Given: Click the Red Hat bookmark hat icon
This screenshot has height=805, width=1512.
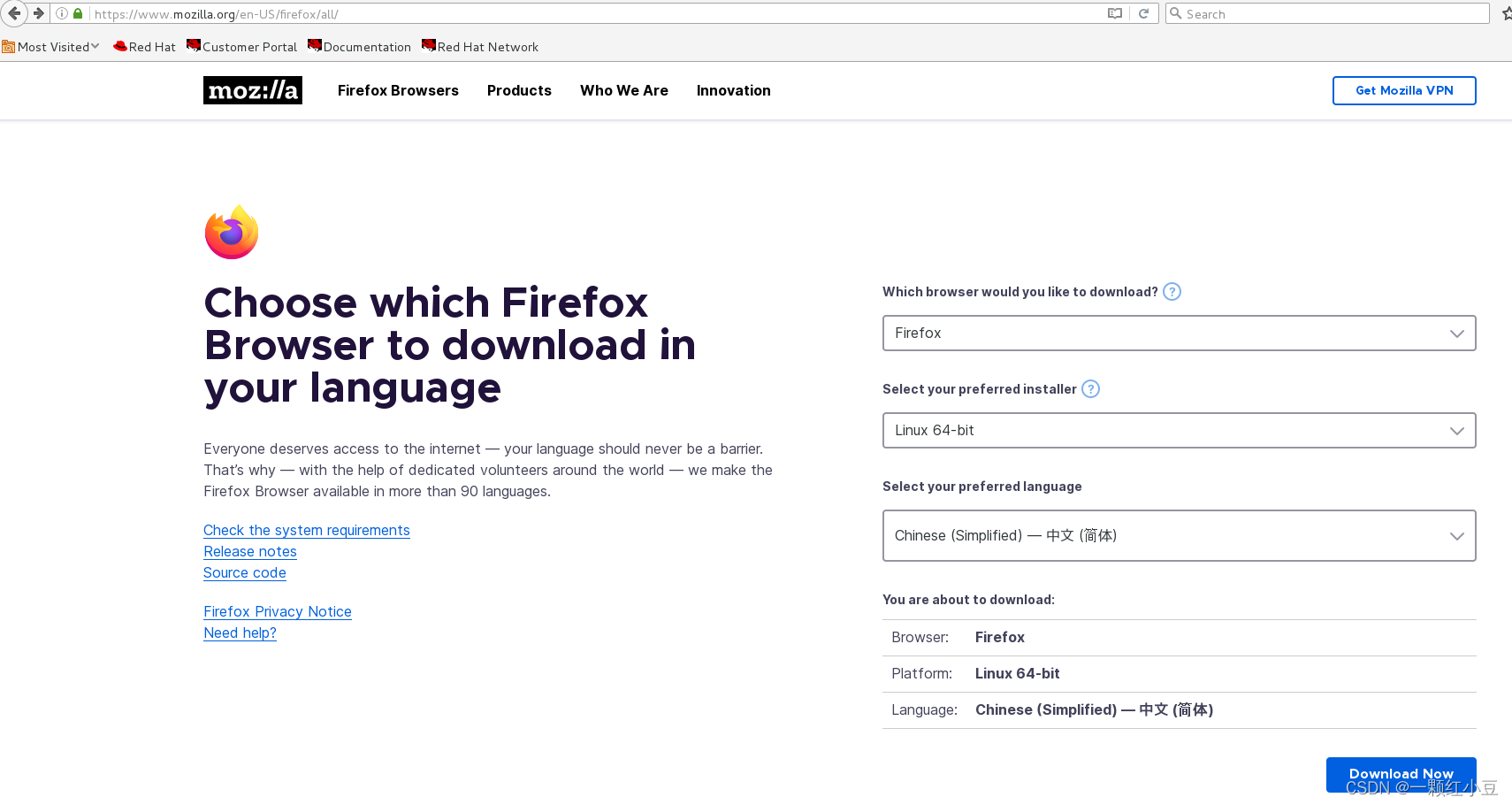Looking at the screenshot, I should coord(120,46).
